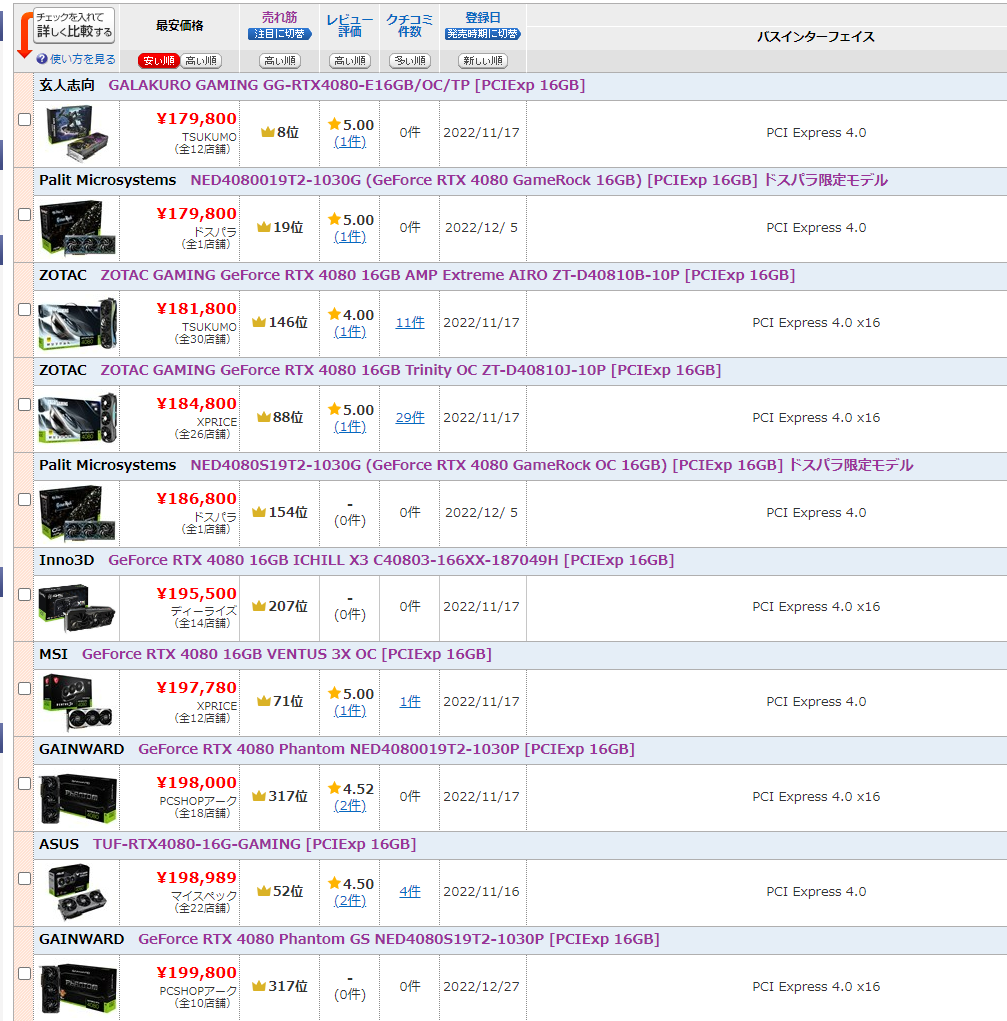Open ZOTAC AMP Extreme AIRO ZT-D40810B-10P link
Screen dimensions: 1007x1021
[447, 275]
